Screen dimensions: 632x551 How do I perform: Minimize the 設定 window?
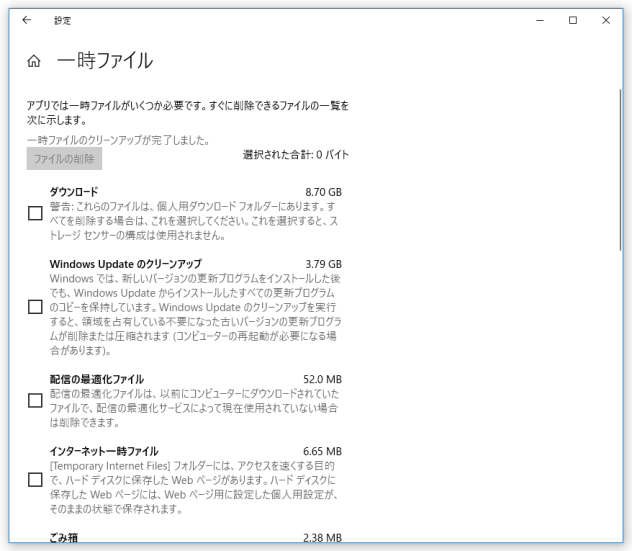540,20
